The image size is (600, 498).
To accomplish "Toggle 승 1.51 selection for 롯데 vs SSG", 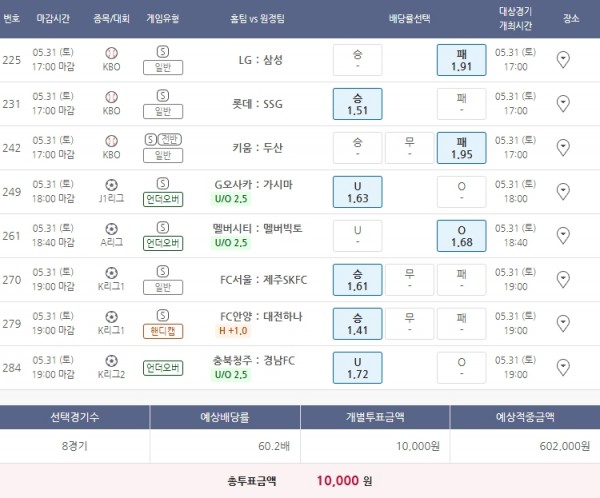I will point(357,103).
